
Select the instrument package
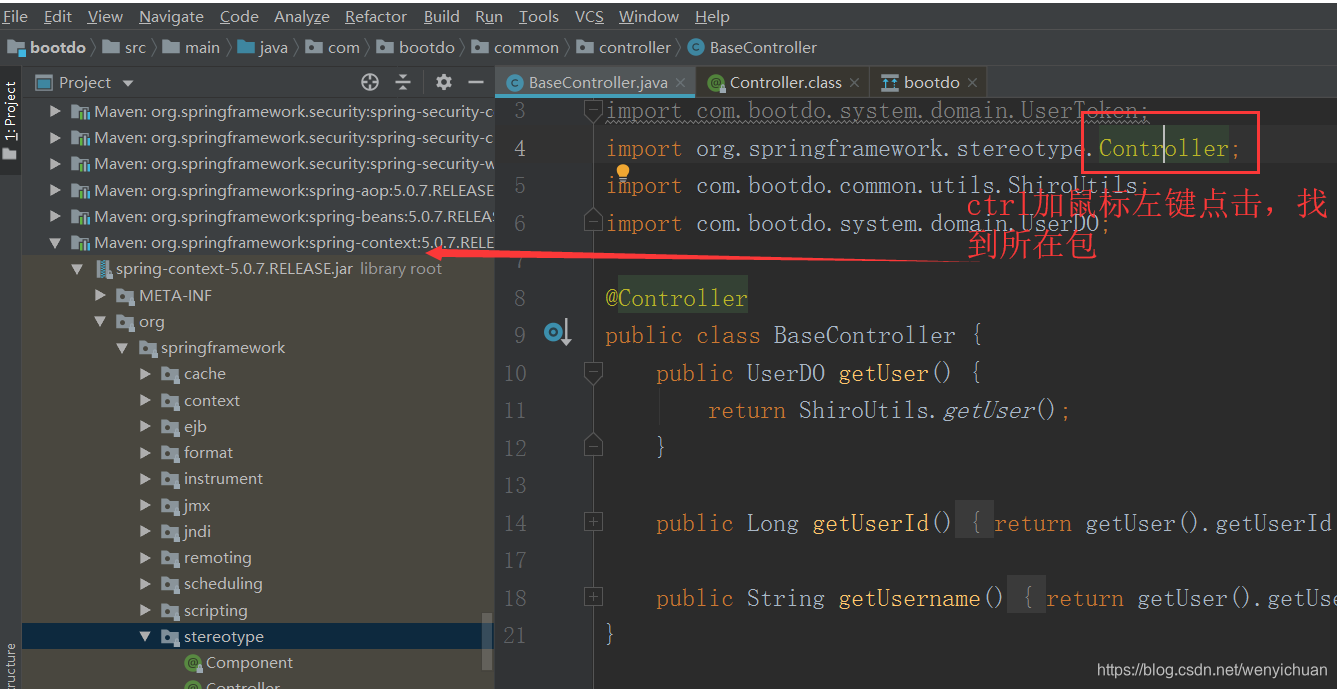tap(223, 479)
